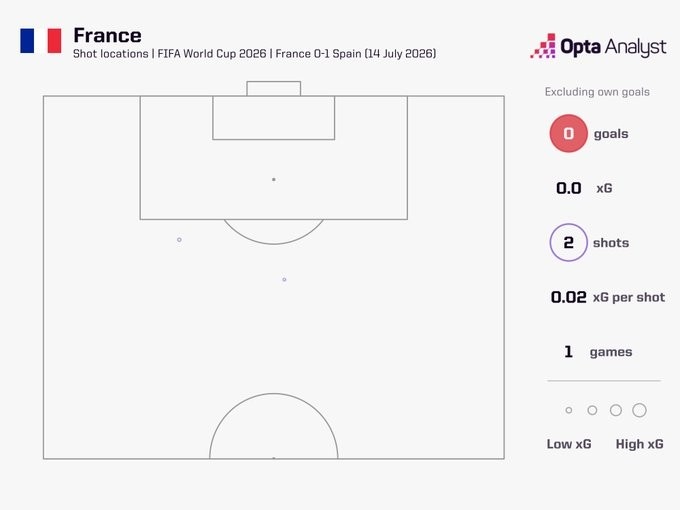Click the smallest Low xG legend circle

(x=569, y=410)
